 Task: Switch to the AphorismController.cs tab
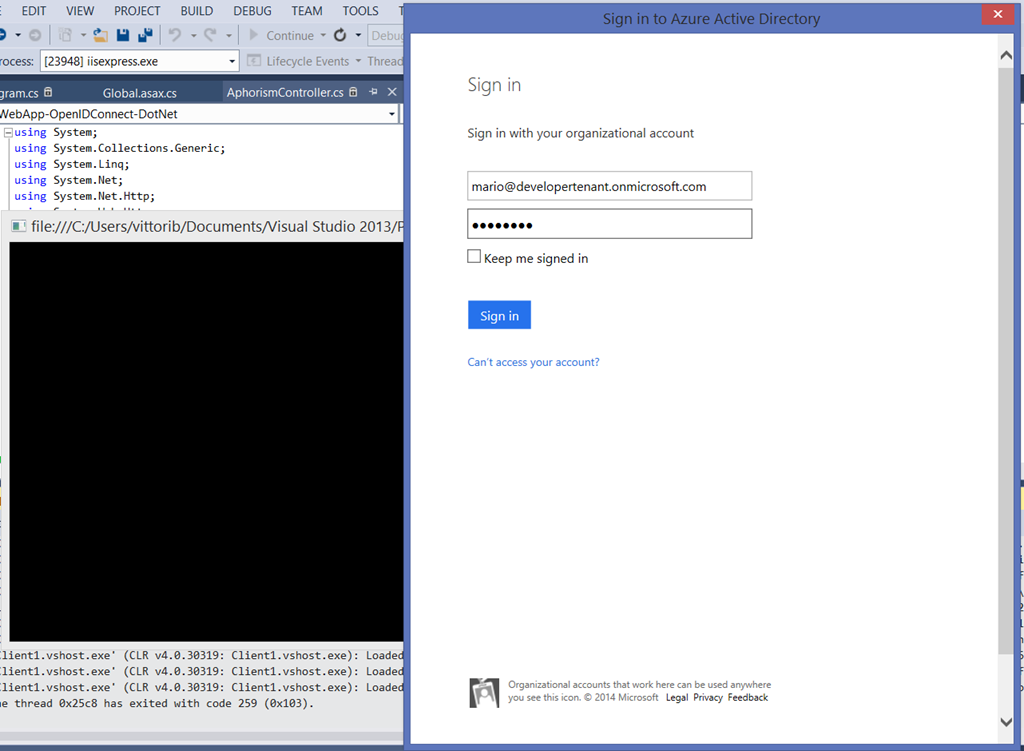[285, 93]
